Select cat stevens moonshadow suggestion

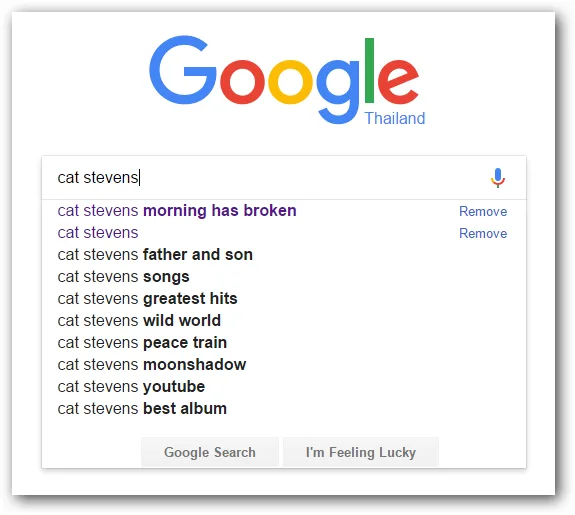tap(152, 365)
